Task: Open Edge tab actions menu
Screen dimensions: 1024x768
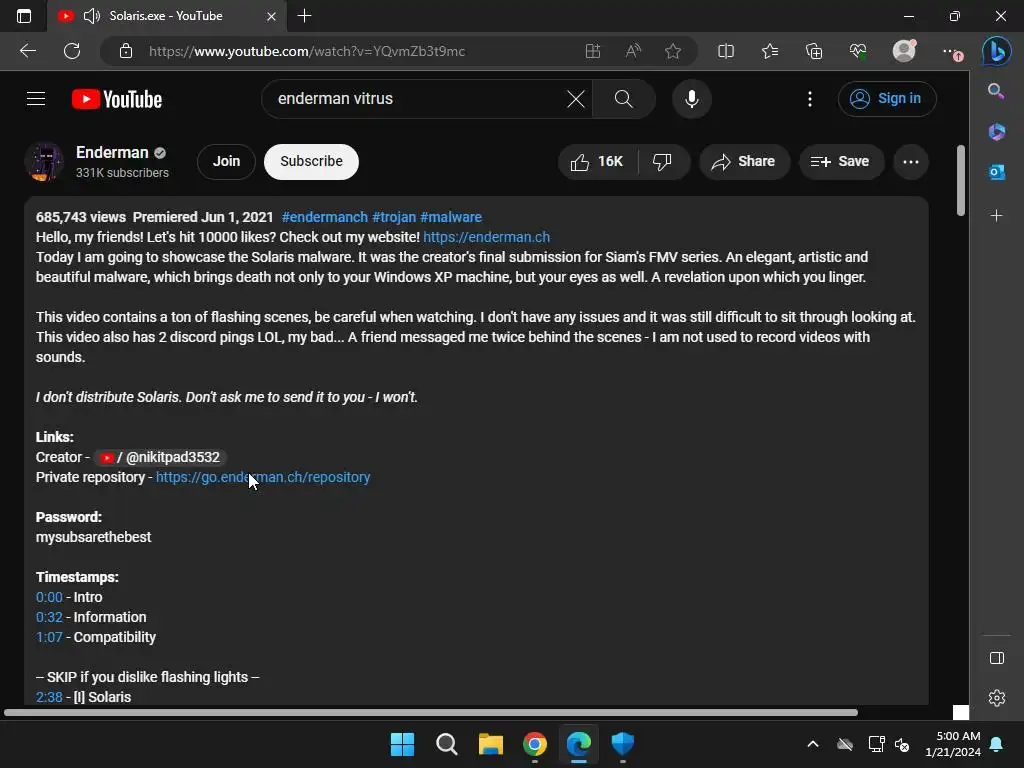Action: tap(24, 16)
